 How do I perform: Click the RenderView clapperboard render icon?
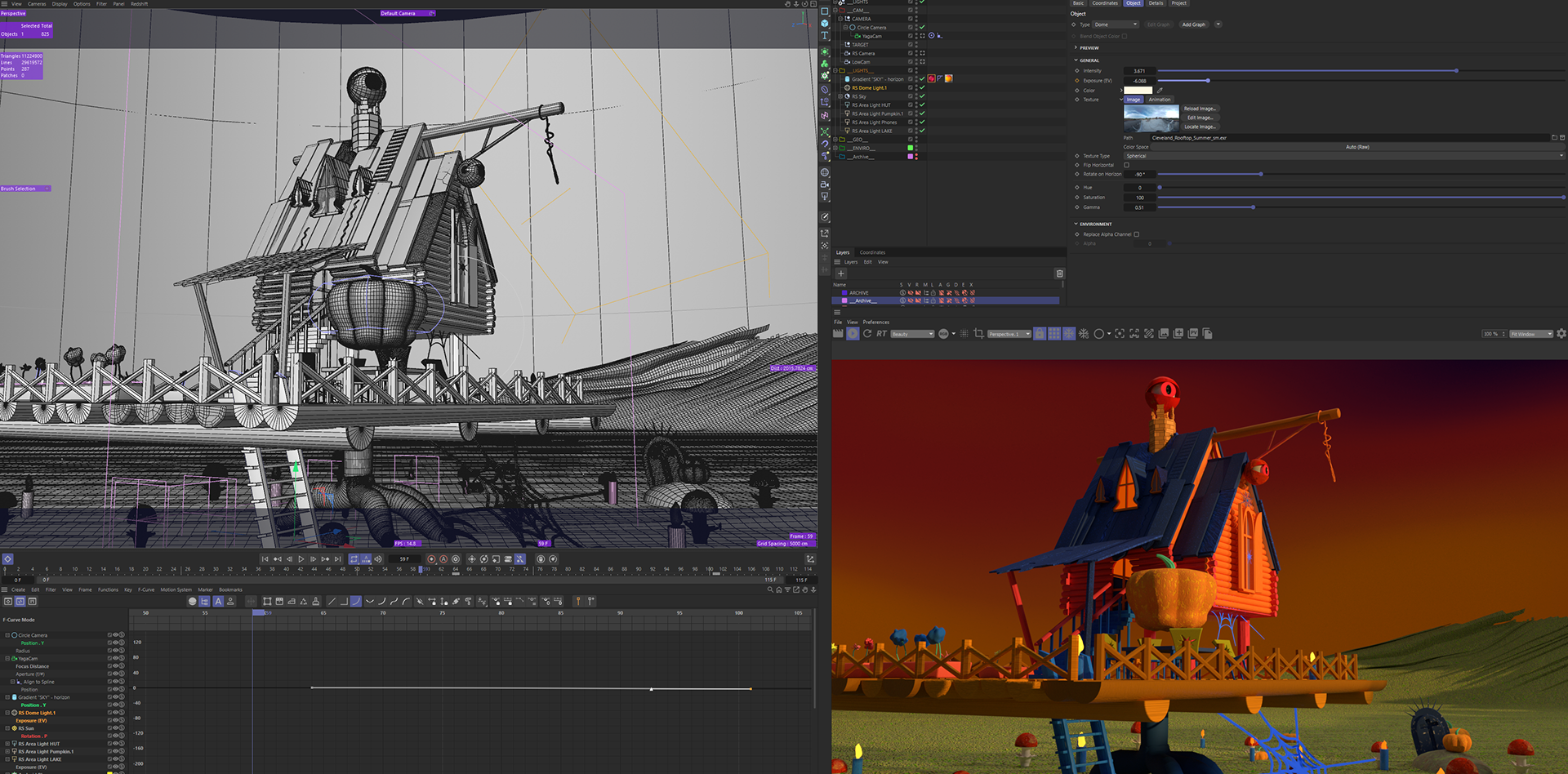[838, 334]
